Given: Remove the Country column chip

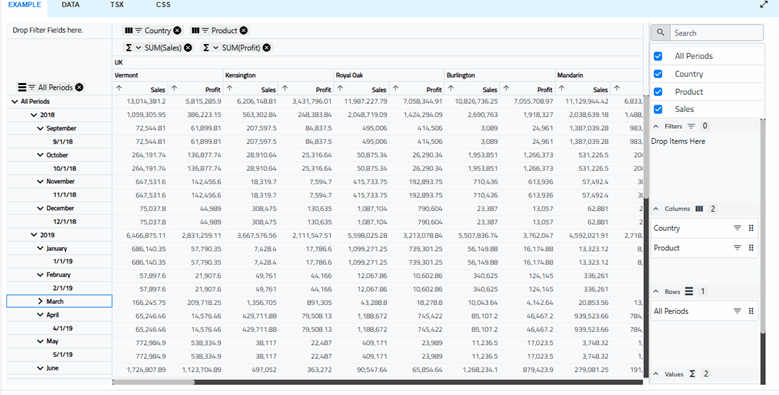Looking at the screenshot, I should [x=177, y=30].
